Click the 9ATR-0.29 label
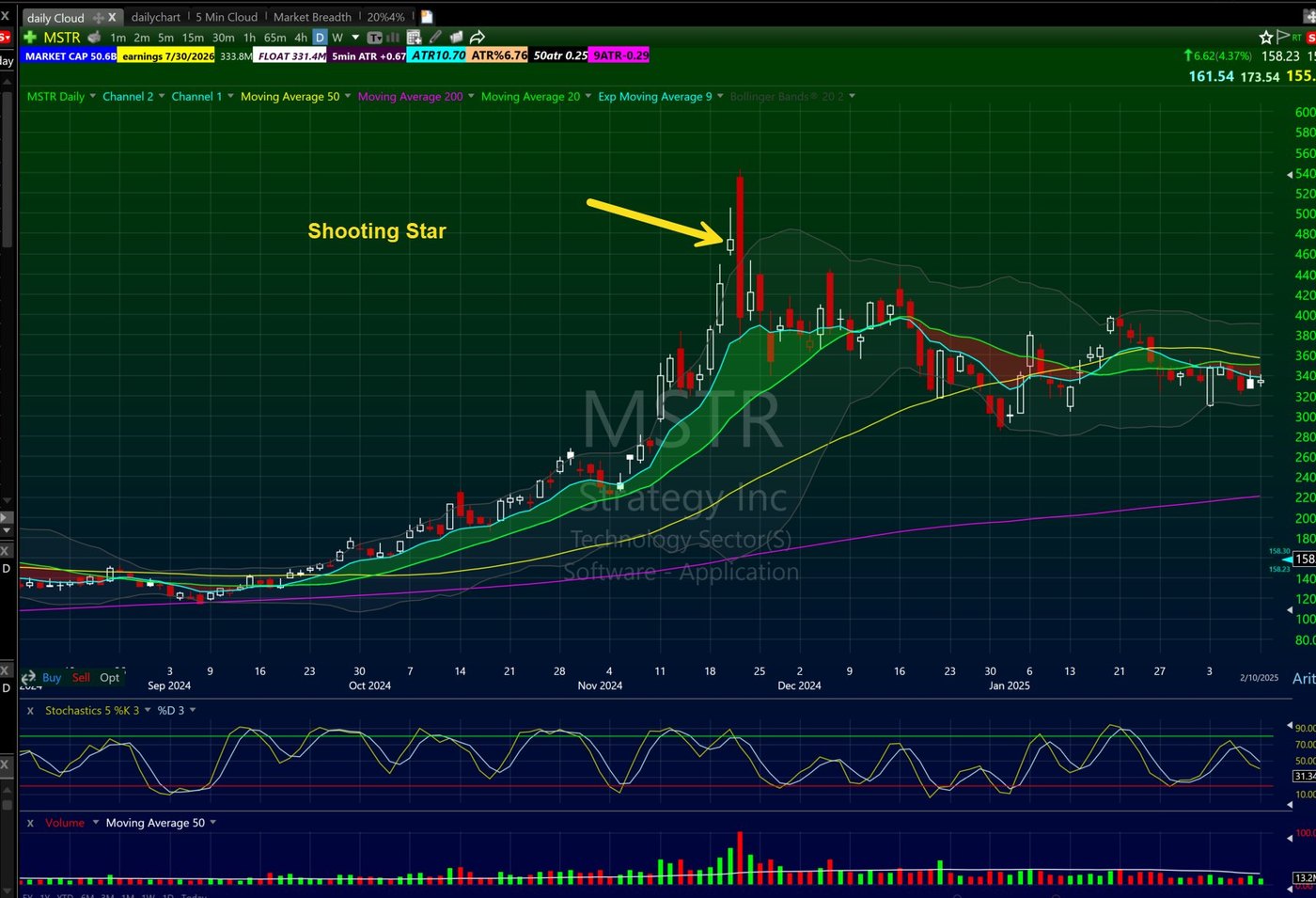 pyautogui.click(x=619, y=56)
